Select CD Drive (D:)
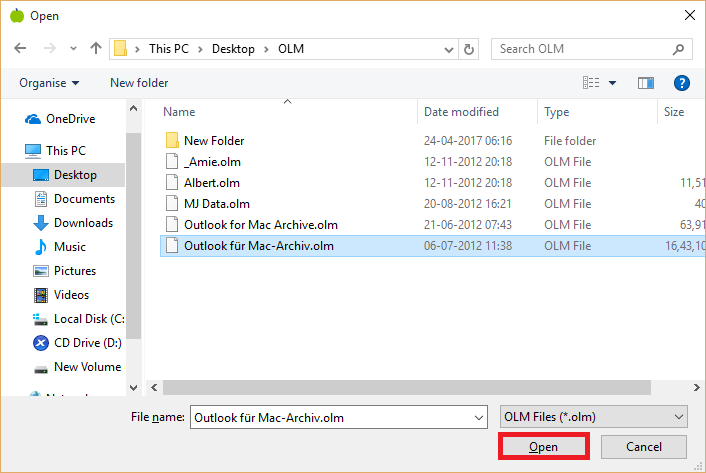This screenshot has height=473, width=706. click(x=77, y=343)
